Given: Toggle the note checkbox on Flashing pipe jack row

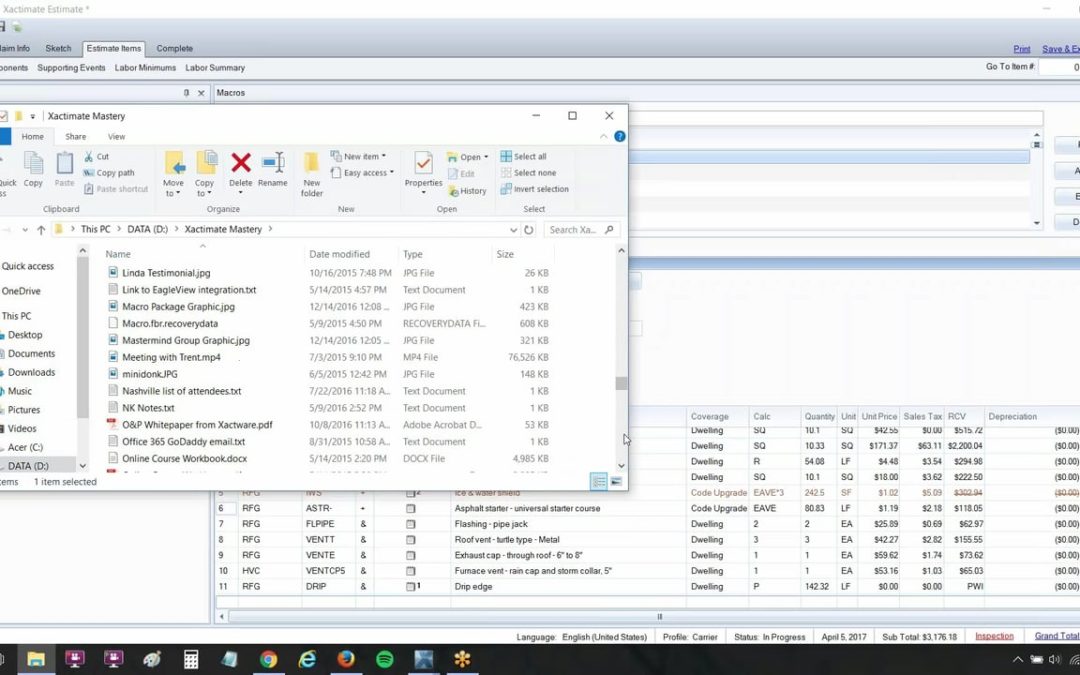Looking at the screenshot, I should click(411, 524).
